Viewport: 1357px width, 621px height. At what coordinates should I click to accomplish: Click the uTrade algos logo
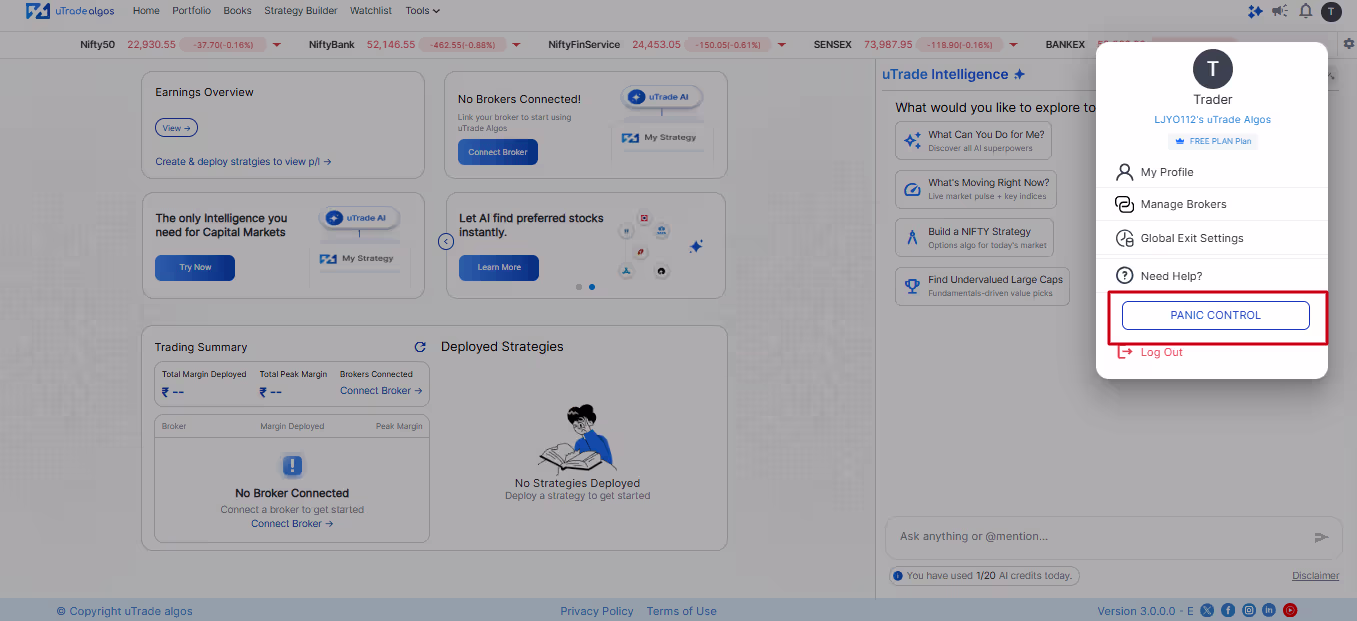click(69, 11)
